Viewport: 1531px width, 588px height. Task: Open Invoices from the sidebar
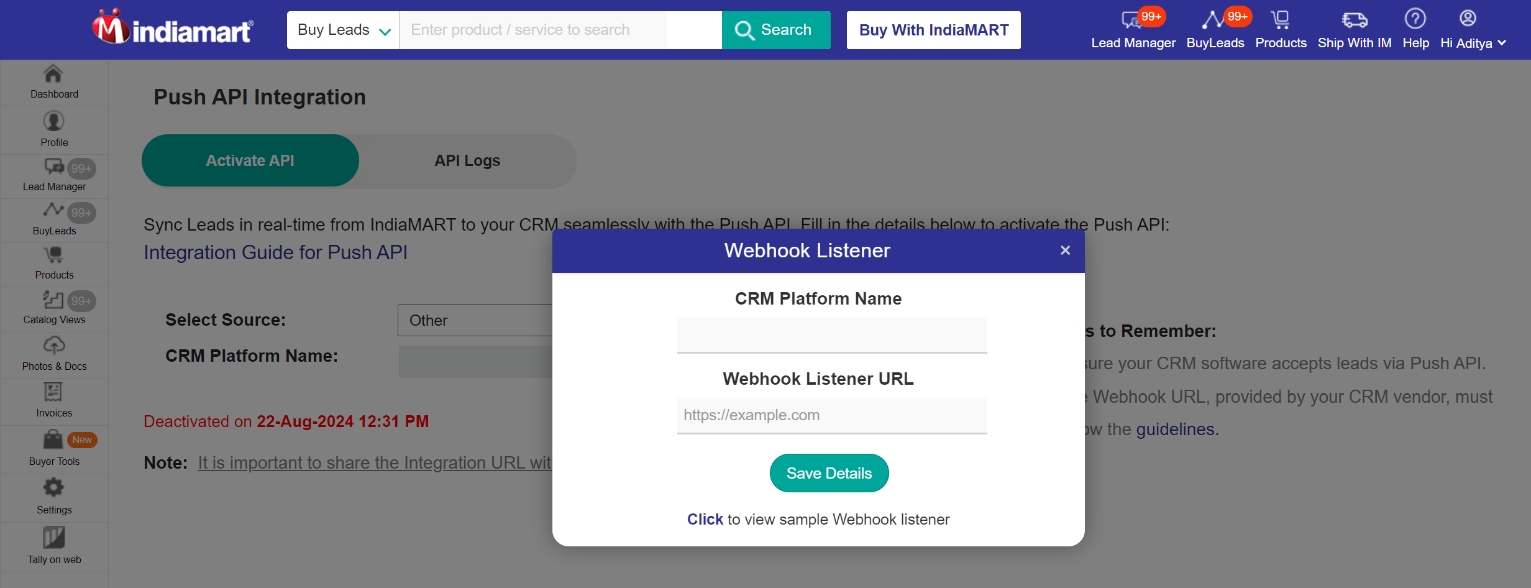54,400
